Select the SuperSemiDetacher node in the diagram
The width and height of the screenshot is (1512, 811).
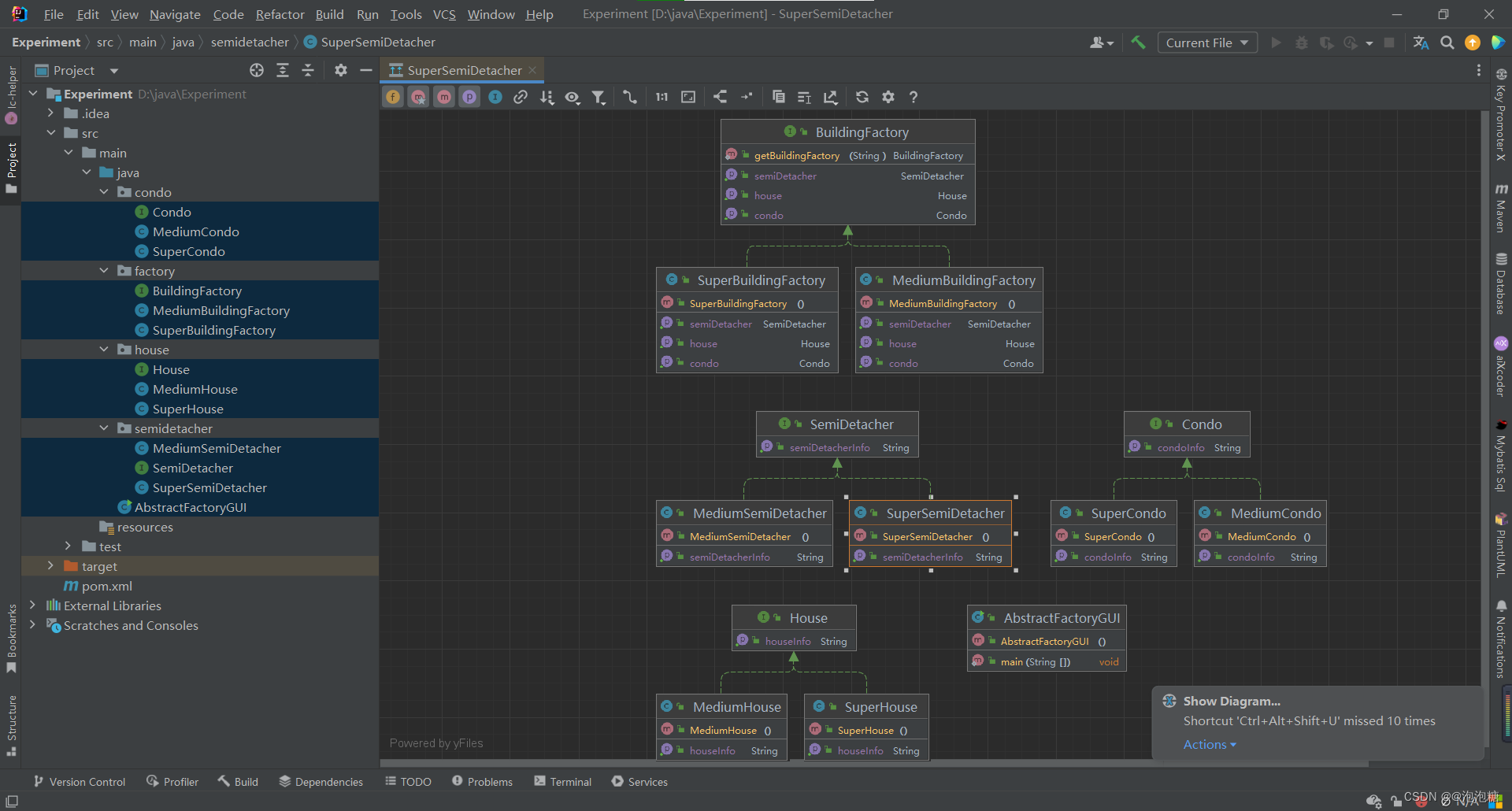(x=930, y=513)
